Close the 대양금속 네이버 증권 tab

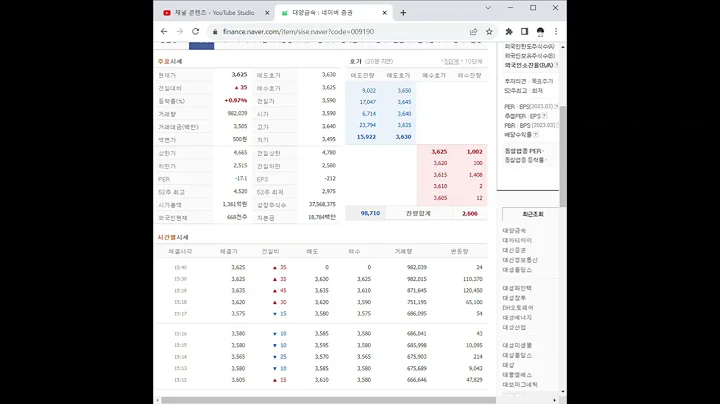point(384,13)
